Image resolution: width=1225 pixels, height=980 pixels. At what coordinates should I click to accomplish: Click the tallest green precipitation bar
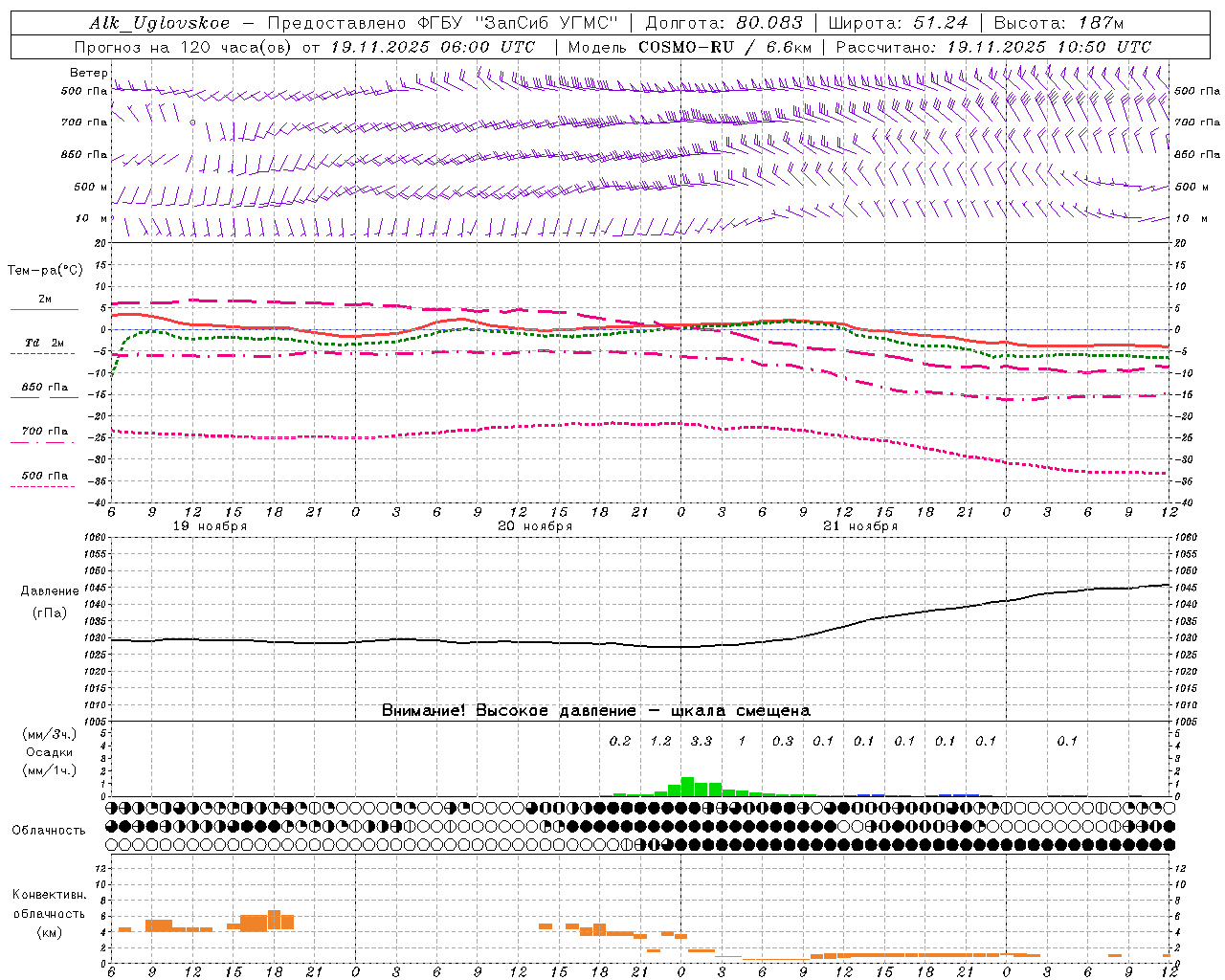pos(687,787)
